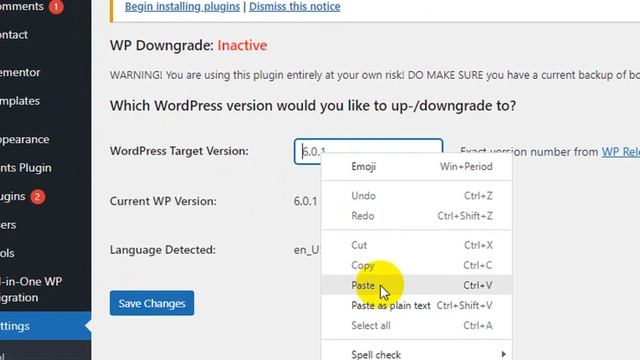The image size is (640, 360).
Task: Click the Begin installing plugins link
Action: 182,7
